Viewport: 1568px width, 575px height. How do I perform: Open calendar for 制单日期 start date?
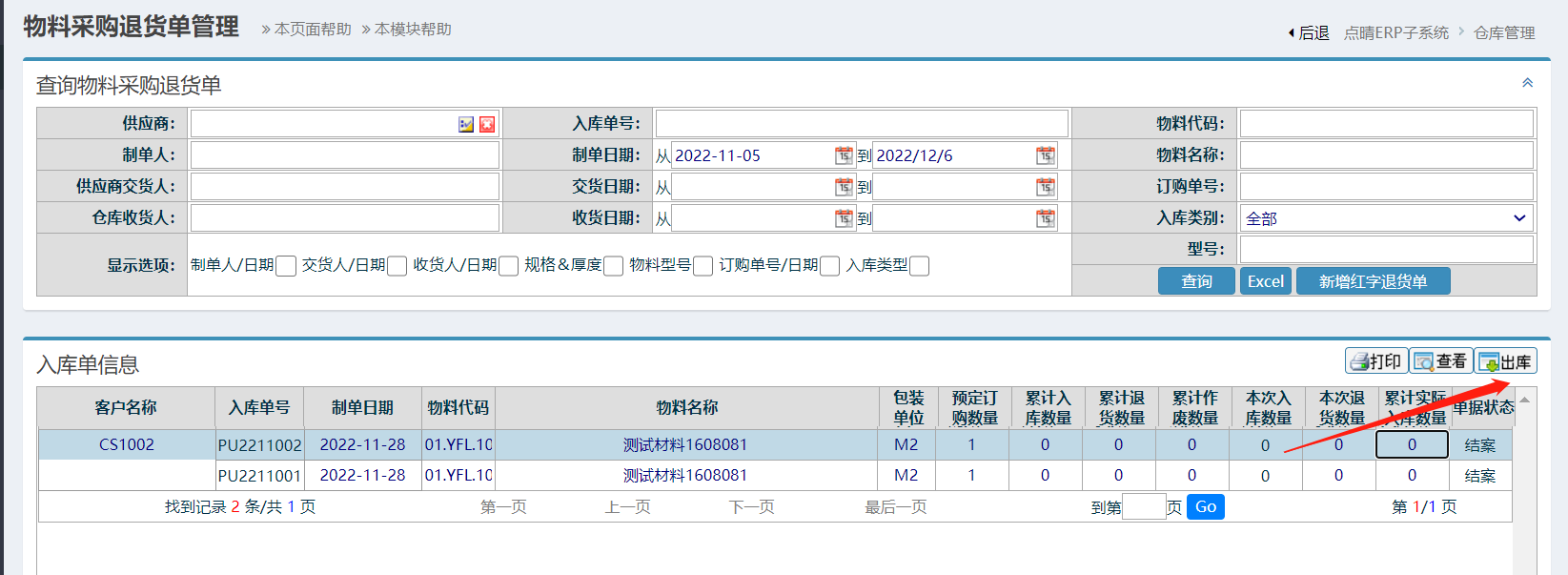[844, 155]
